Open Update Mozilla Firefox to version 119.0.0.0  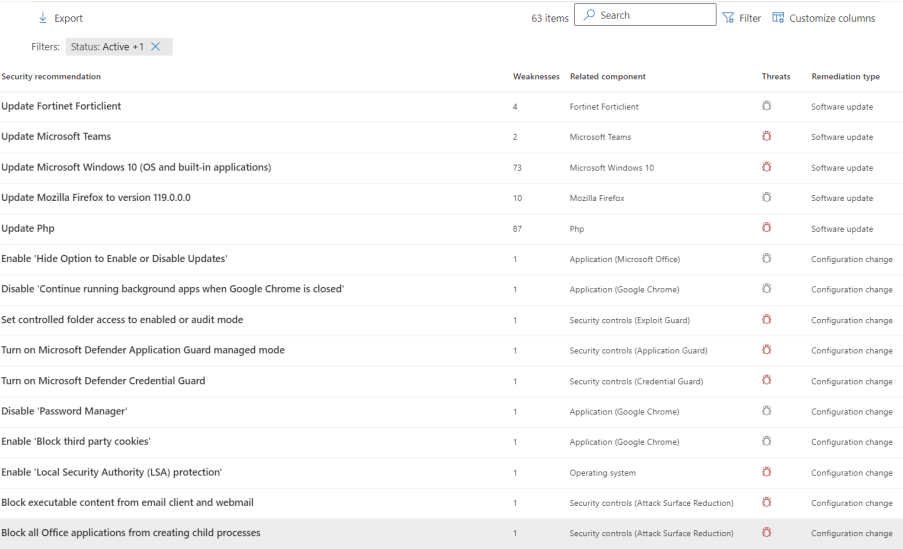click(x=96, y=198)
